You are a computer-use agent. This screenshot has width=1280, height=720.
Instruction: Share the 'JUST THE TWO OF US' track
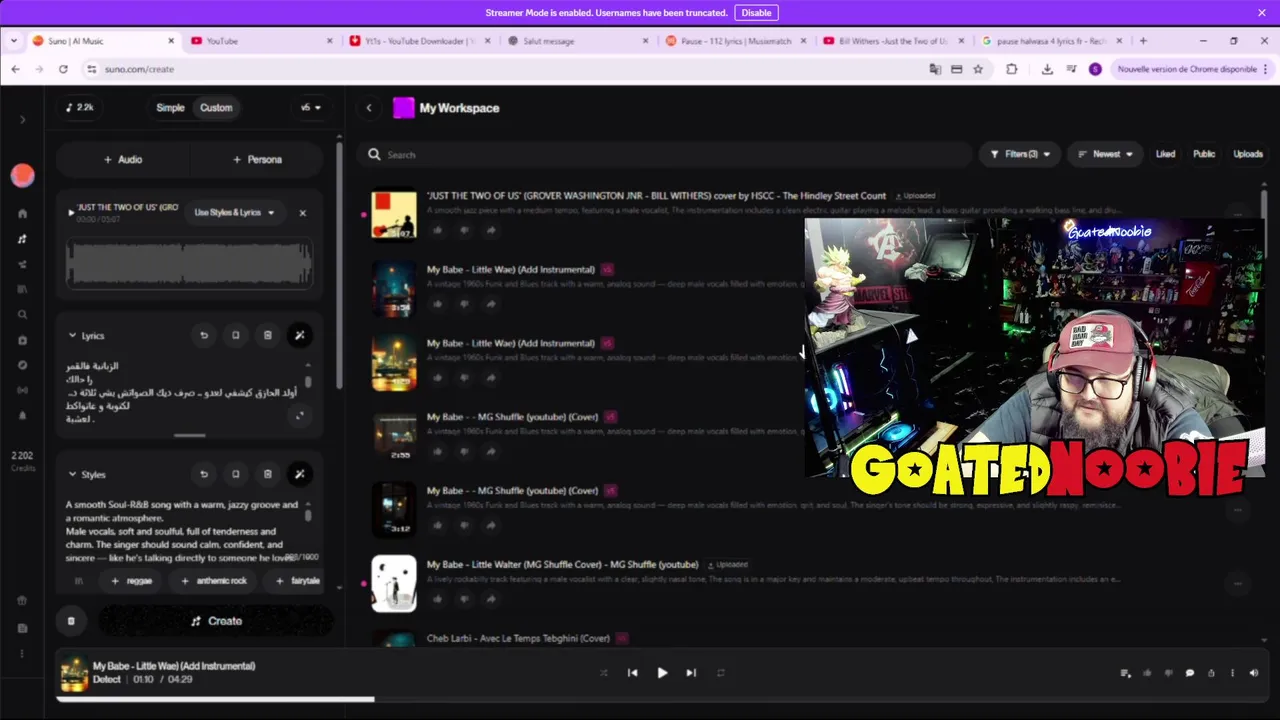491,231
